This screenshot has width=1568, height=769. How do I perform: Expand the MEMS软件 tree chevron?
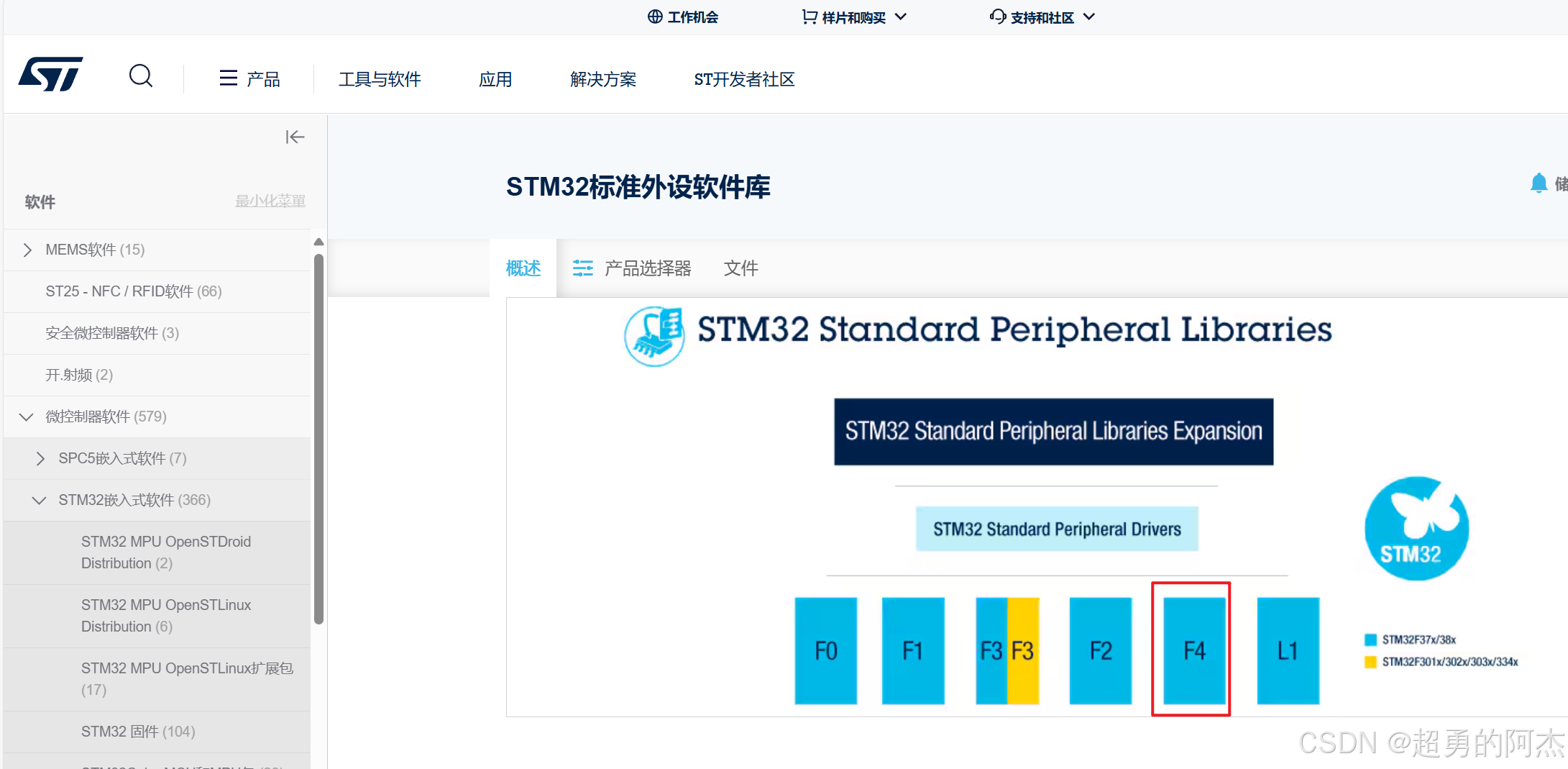pyautogui.click(x=27, y=250)
